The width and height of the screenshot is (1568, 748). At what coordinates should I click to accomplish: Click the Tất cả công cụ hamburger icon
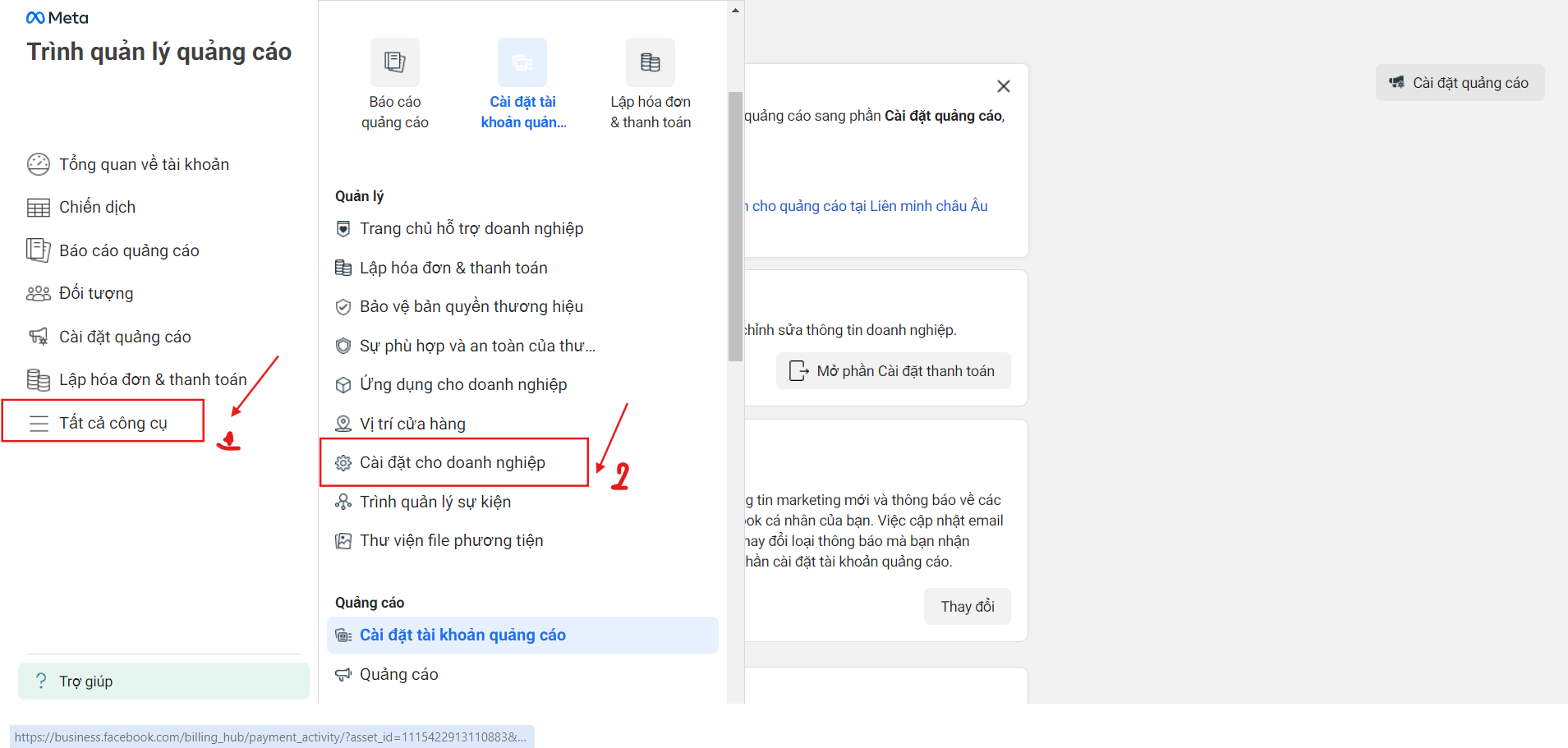click(x=39, y=423)
